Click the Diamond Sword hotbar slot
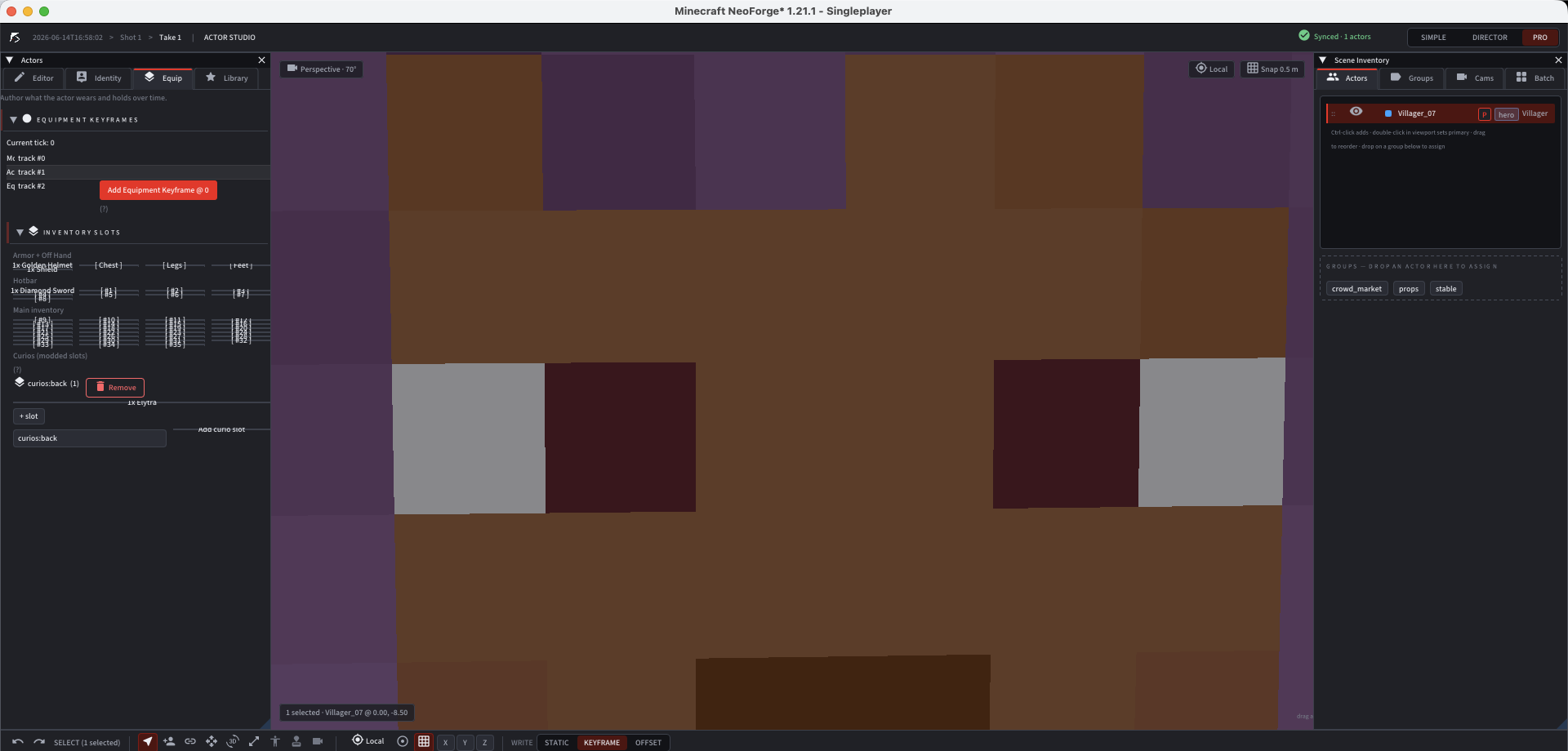The width and height of the screenshot is (1568, 751). coord(42,291)
